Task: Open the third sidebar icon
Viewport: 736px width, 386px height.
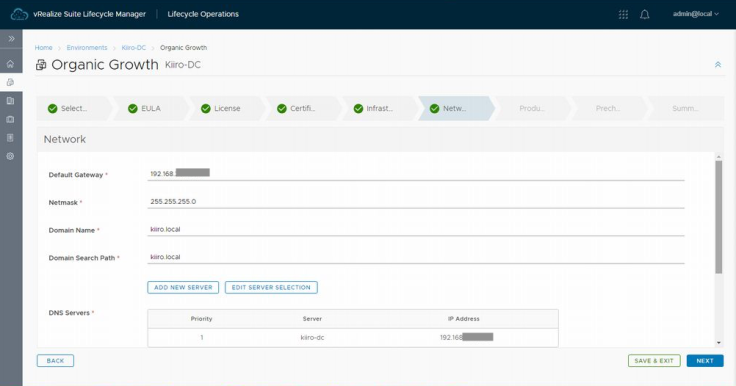Action: point(10,100)
